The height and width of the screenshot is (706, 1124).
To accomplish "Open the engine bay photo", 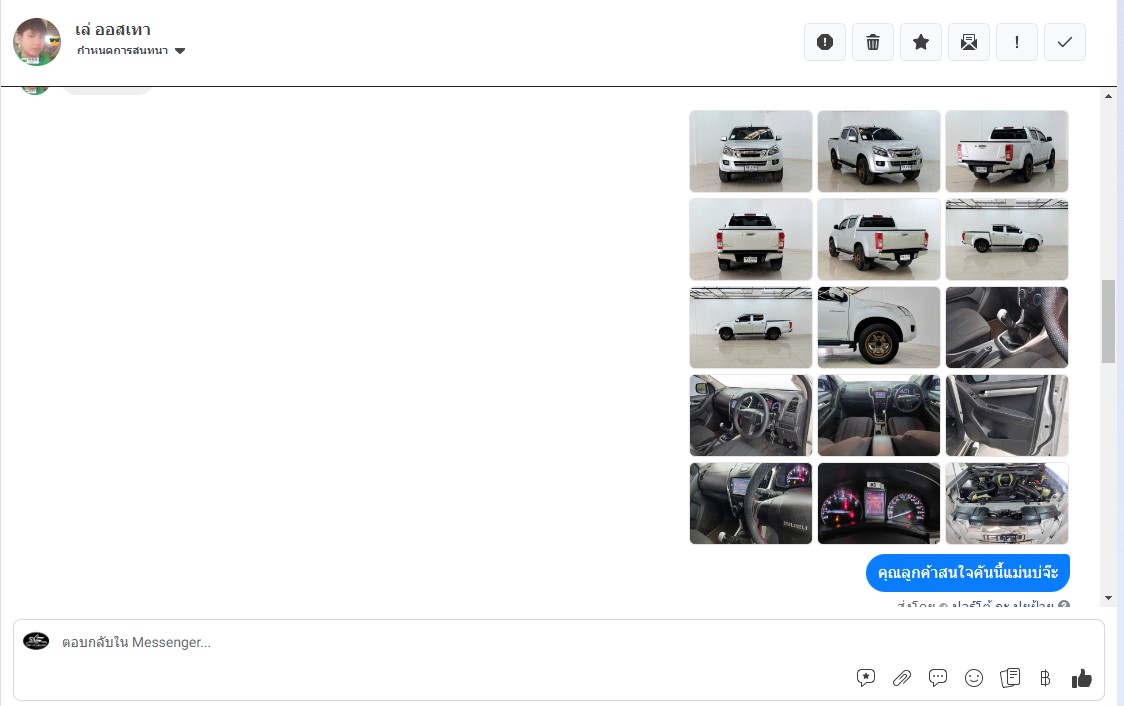I will pyautogui.click(x=1006, y=503).
